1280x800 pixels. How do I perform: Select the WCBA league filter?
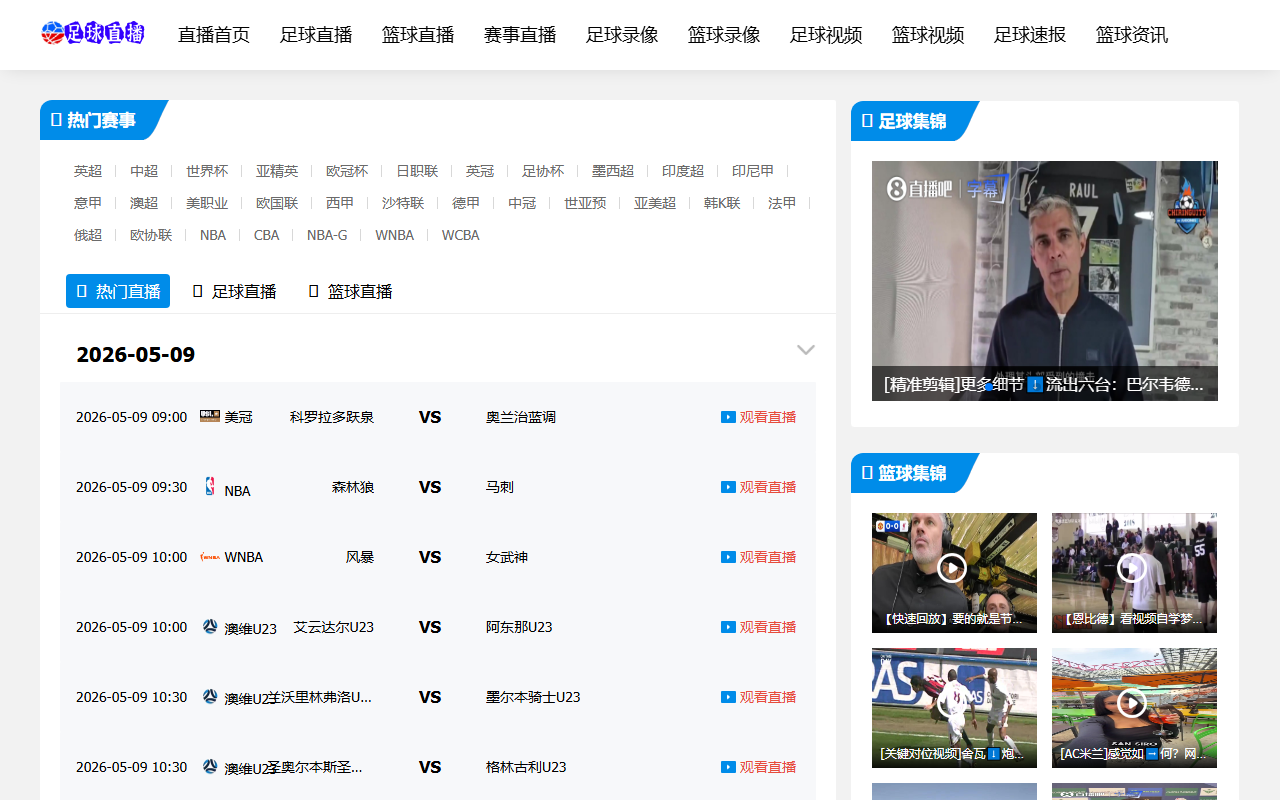(x=461, y=235)
